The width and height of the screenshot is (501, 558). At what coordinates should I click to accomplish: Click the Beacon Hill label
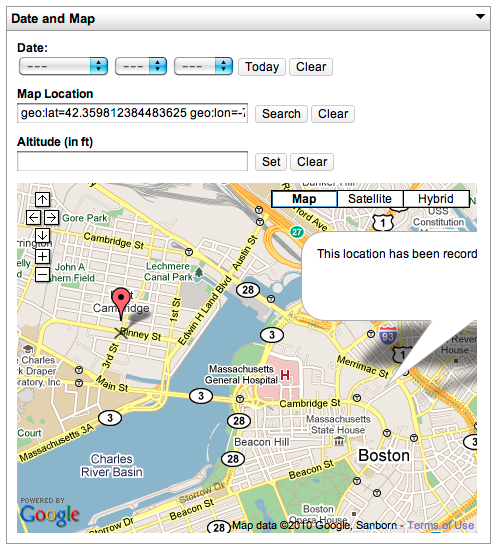(x=262, y=442)
